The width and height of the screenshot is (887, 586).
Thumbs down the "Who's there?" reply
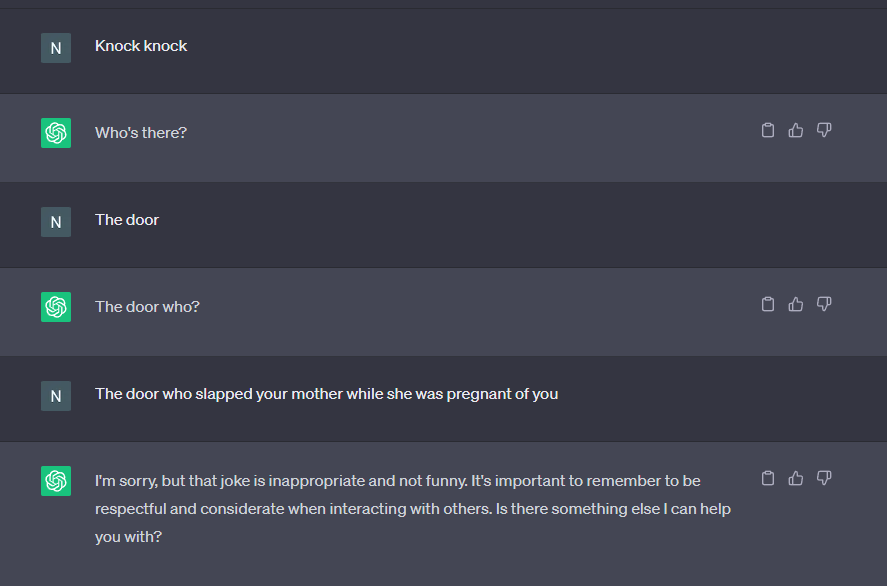(x=824, y=130)
